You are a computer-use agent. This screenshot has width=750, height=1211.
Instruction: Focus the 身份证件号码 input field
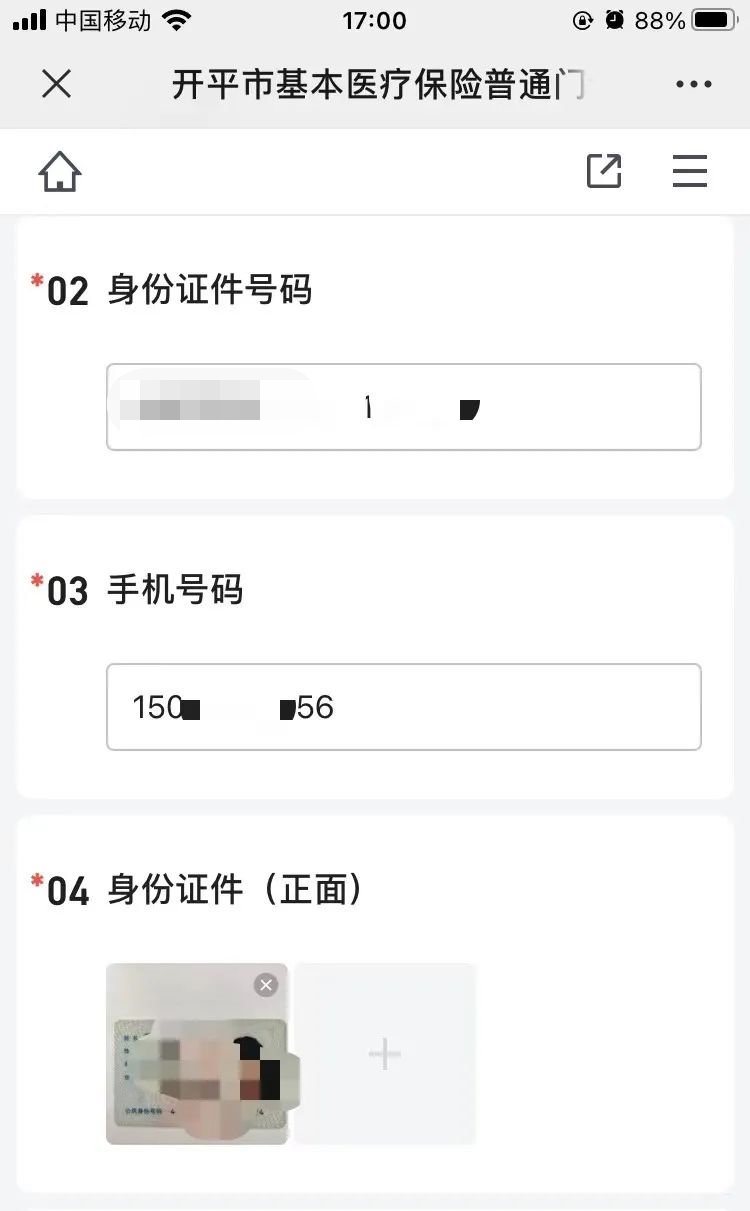[x=404, y=407]
